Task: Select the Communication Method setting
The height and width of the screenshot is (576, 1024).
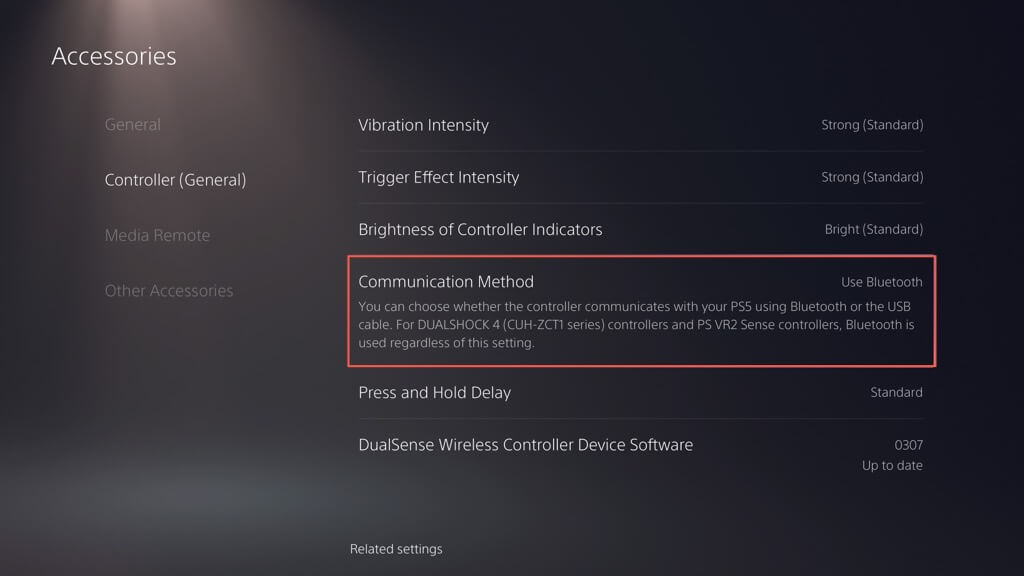Action: tap(446, 282)
